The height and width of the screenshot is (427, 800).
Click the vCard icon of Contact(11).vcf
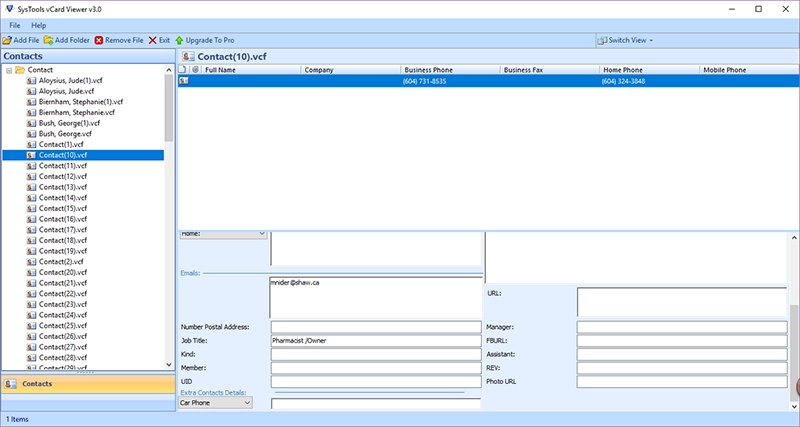(x=31, y=166)
